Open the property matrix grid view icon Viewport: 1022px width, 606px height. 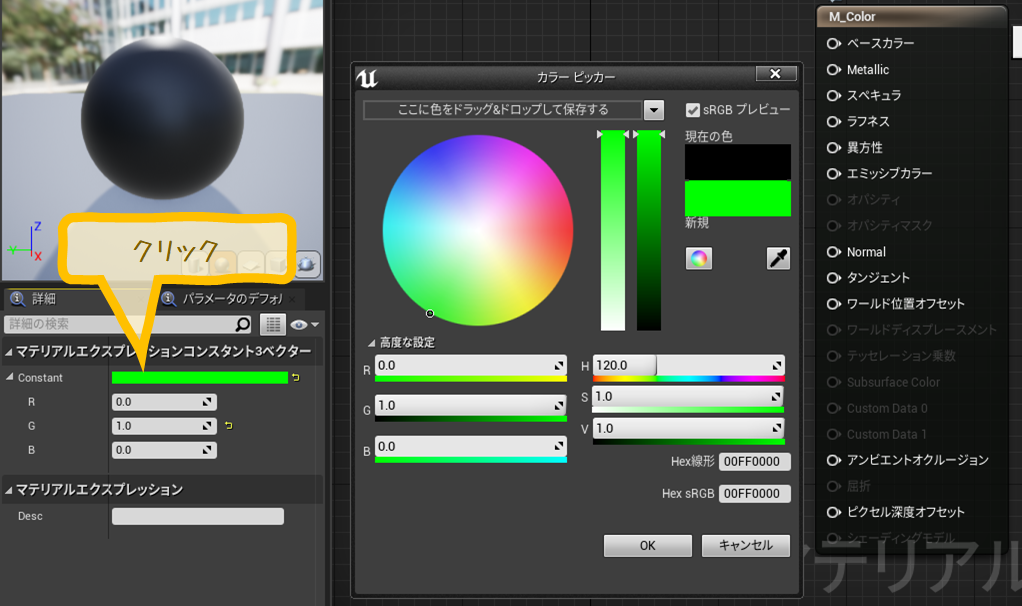pyautogui.click(x=273, y=324)
